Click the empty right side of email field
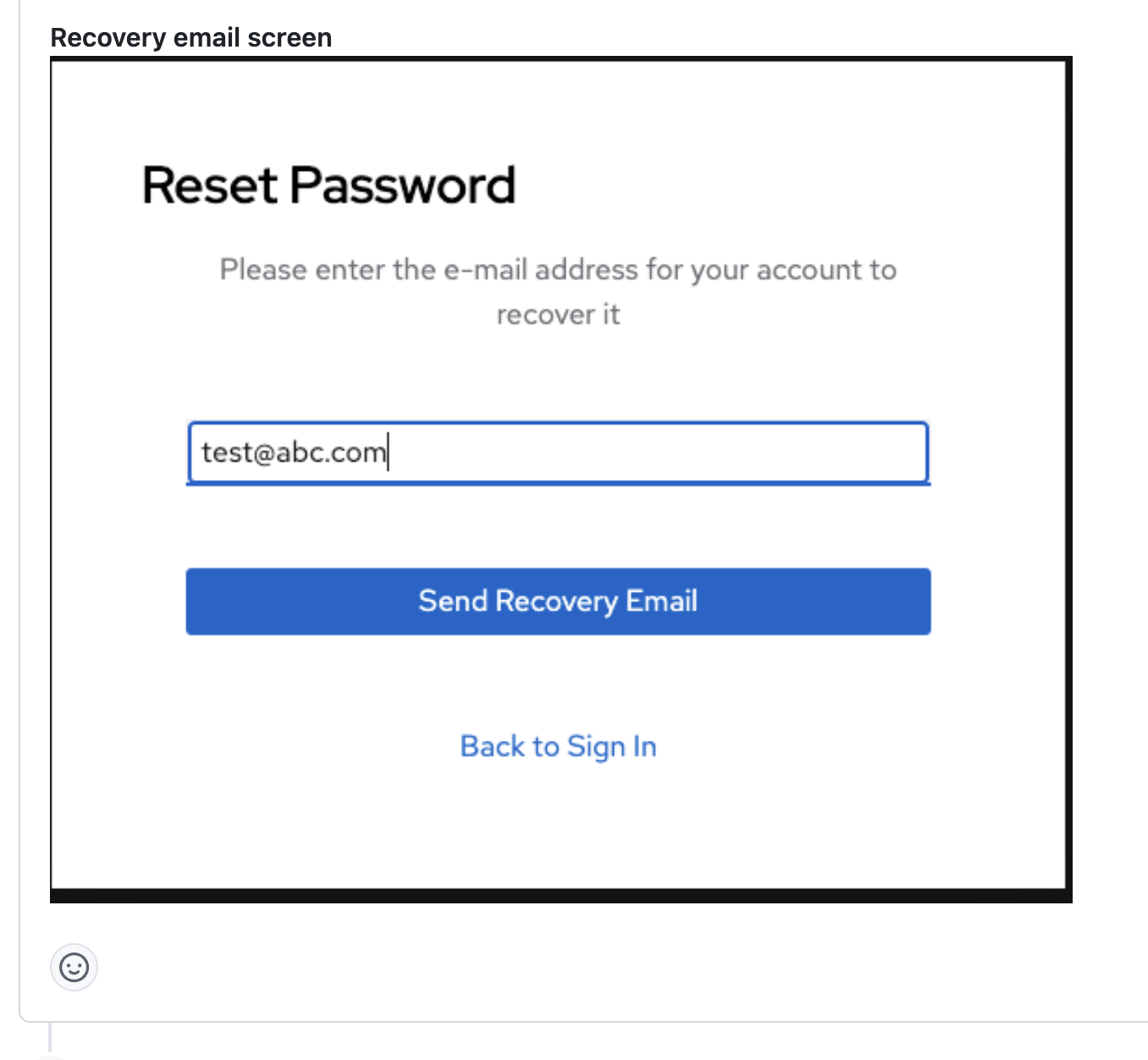The image size is (1148, 1060). (720, 453)
